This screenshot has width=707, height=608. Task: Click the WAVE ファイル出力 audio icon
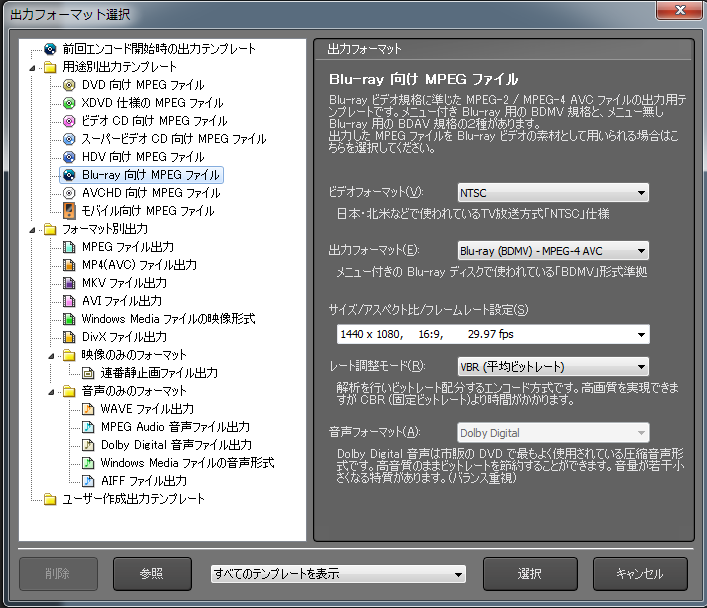pyautogui.click(x=88, y=409)
